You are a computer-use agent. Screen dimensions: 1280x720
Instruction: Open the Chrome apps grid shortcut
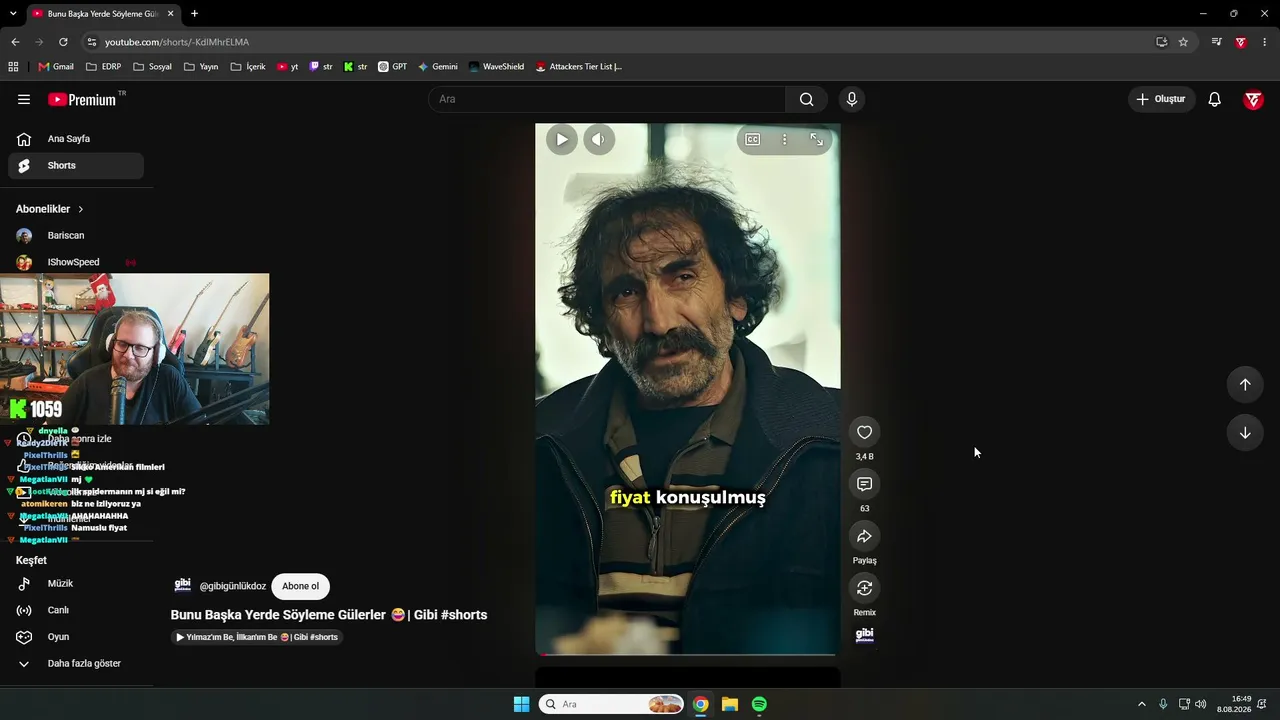point(13,67)
